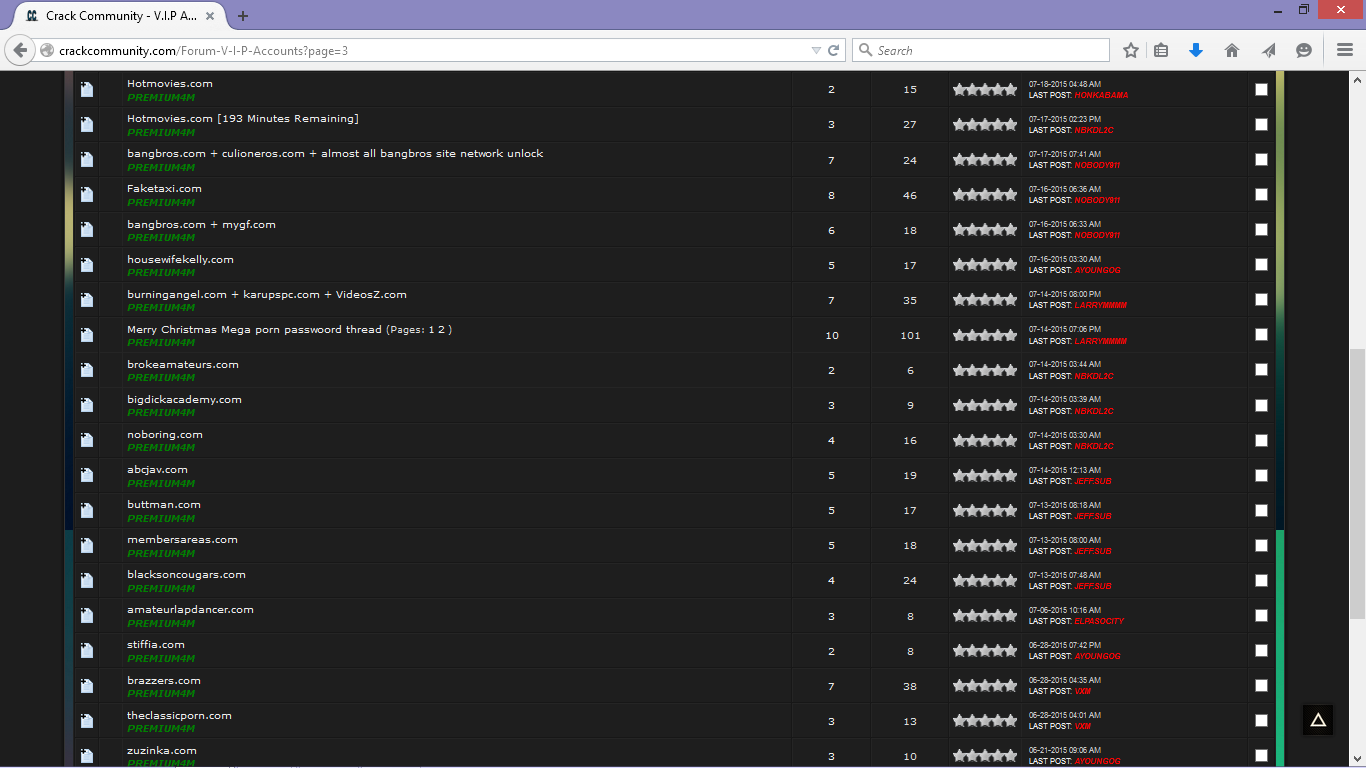Open the address bar history dropdown arrow
The height and width of the screenshot is (768, 1366).
[816, 50]
